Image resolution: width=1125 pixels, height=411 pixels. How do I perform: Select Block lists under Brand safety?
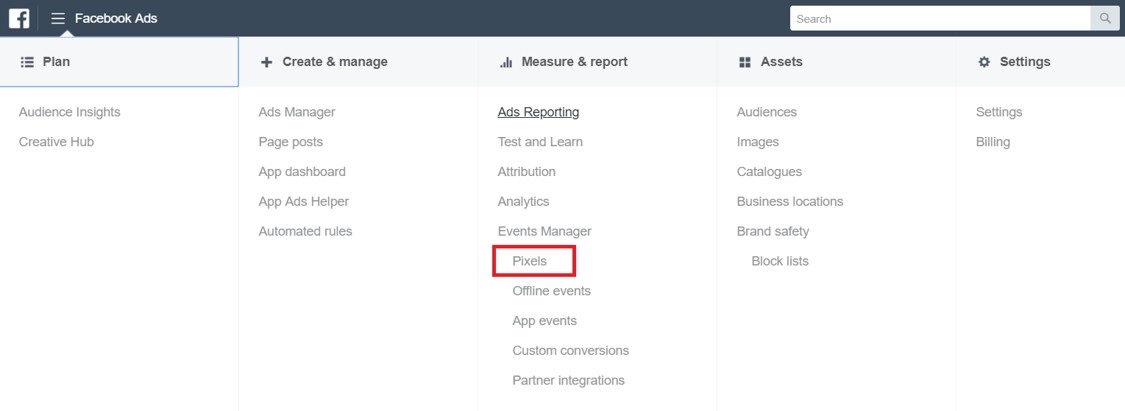(780, 261)
